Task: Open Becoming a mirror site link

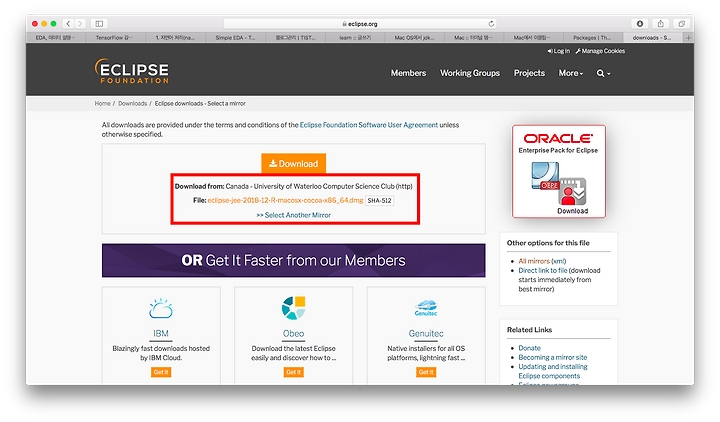Action: [x=553, y=357]
